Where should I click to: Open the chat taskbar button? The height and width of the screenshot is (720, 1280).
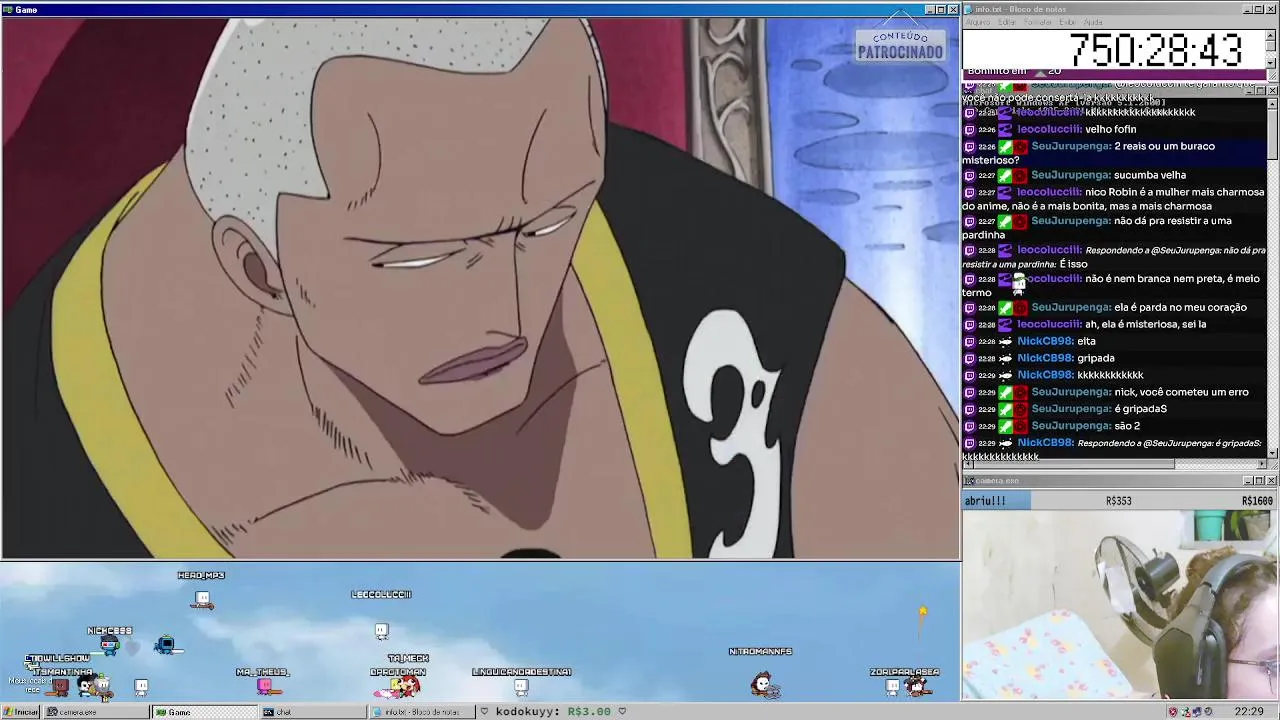tap(313, 712)
